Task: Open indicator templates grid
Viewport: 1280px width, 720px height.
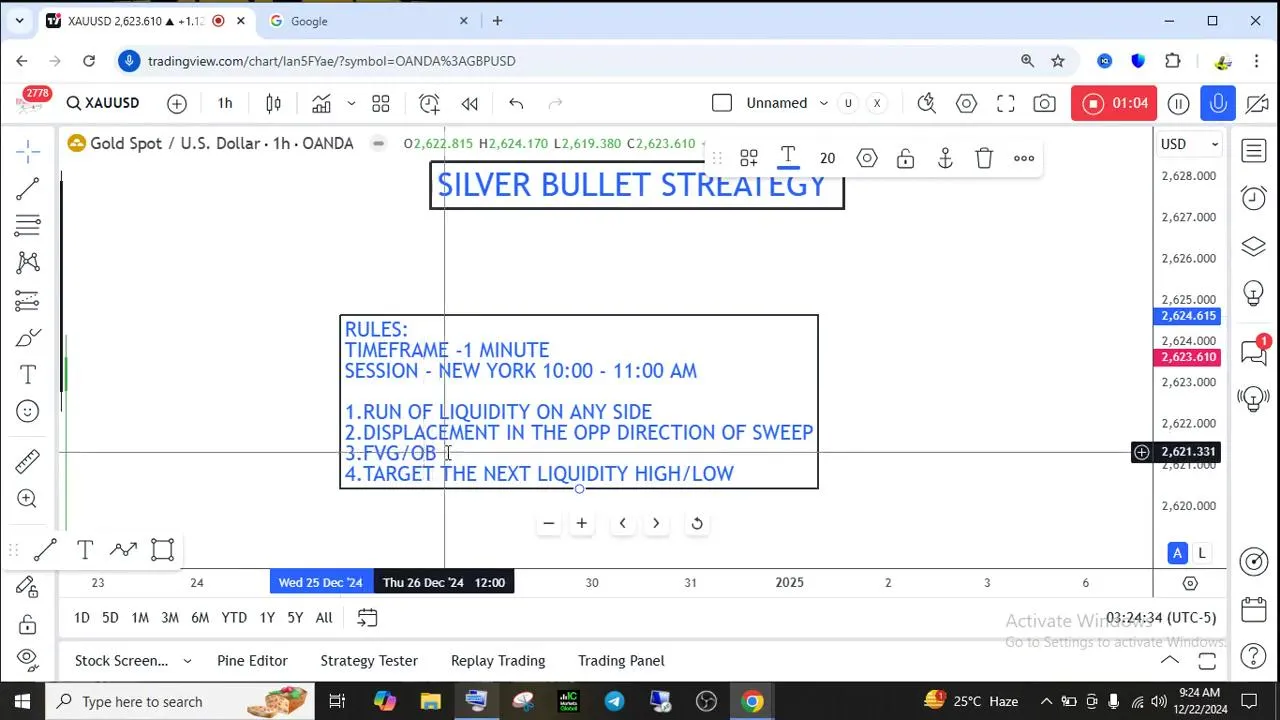Action: tap(381, 103)
